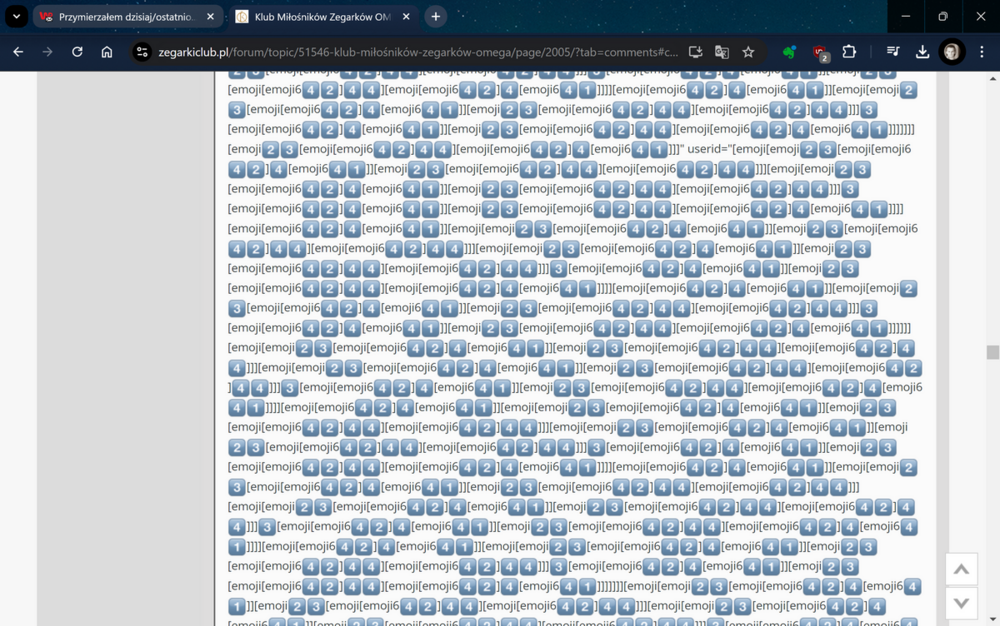Open the uBlock Origin extension
The width and height of the screenshot is (1000, 626).
point(820,51)
